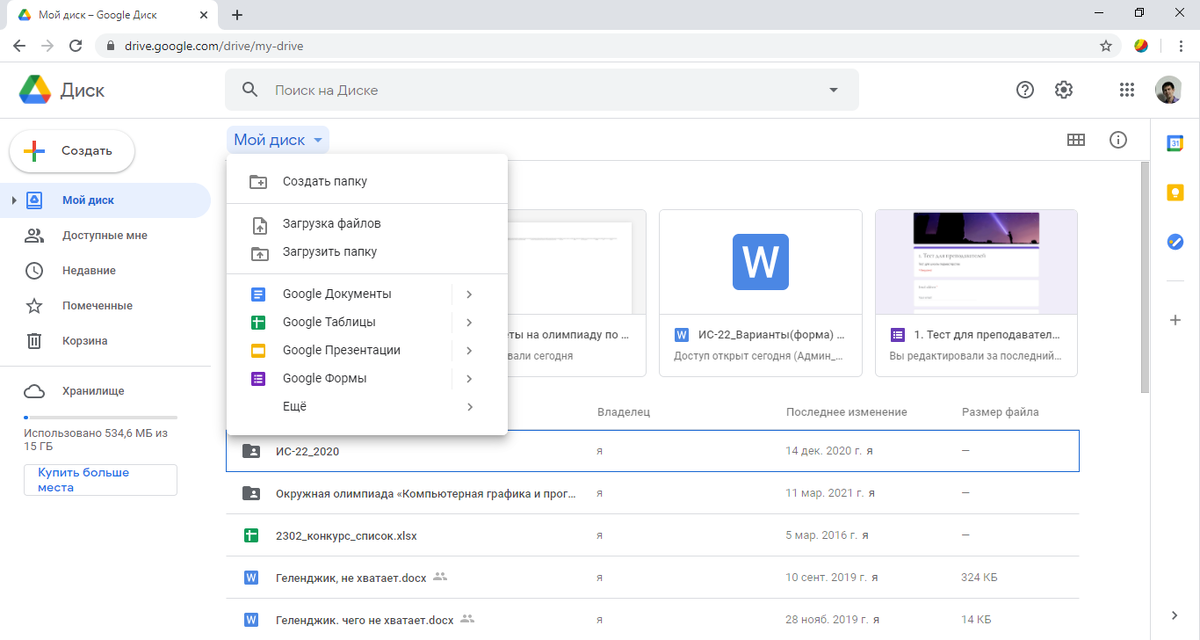Open help with the question mark icon

(x=1024, y=89)
